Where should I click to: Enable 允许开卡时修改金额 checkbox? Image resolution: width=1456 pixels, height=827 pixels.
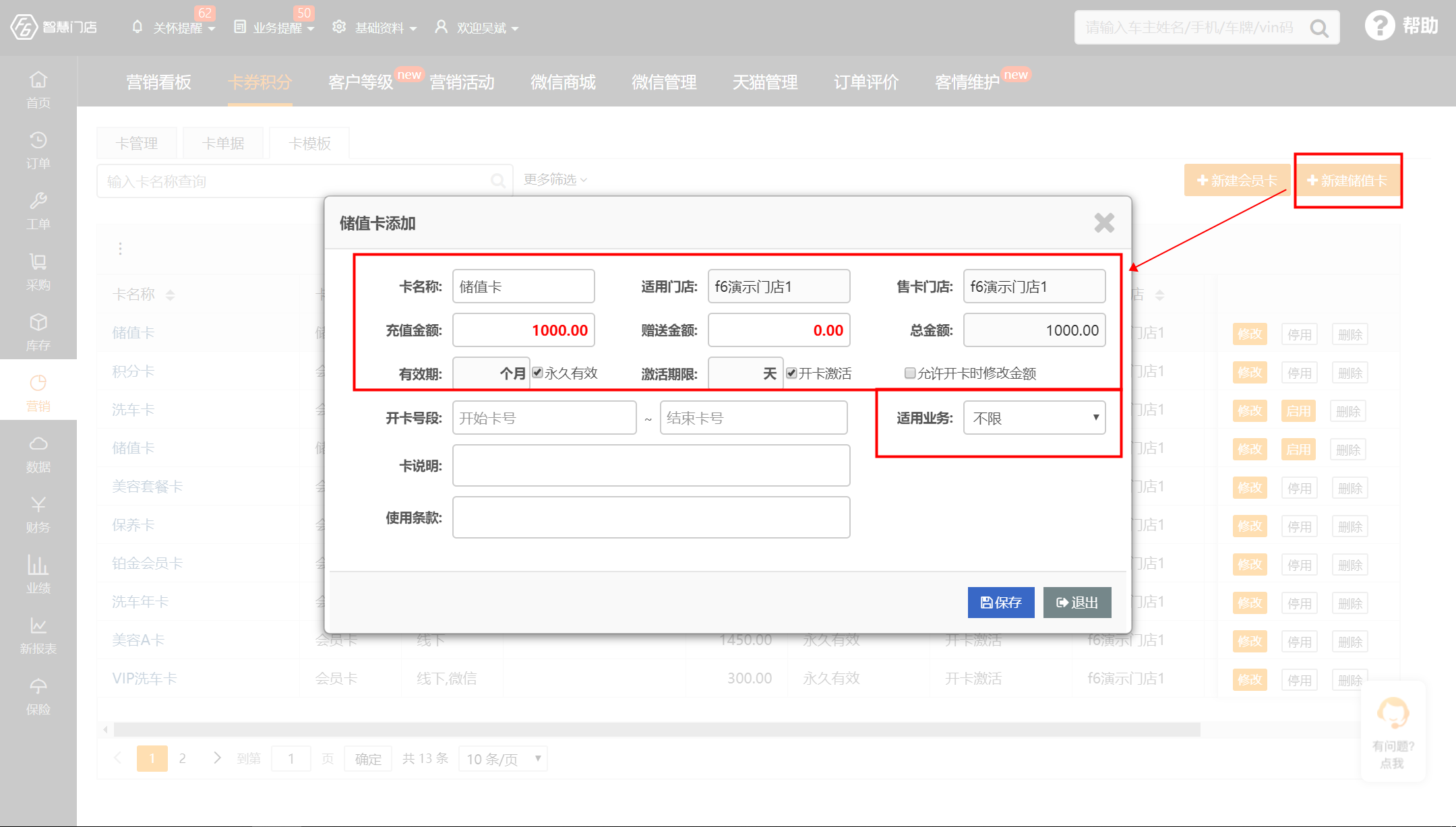[x=910, y=373]
